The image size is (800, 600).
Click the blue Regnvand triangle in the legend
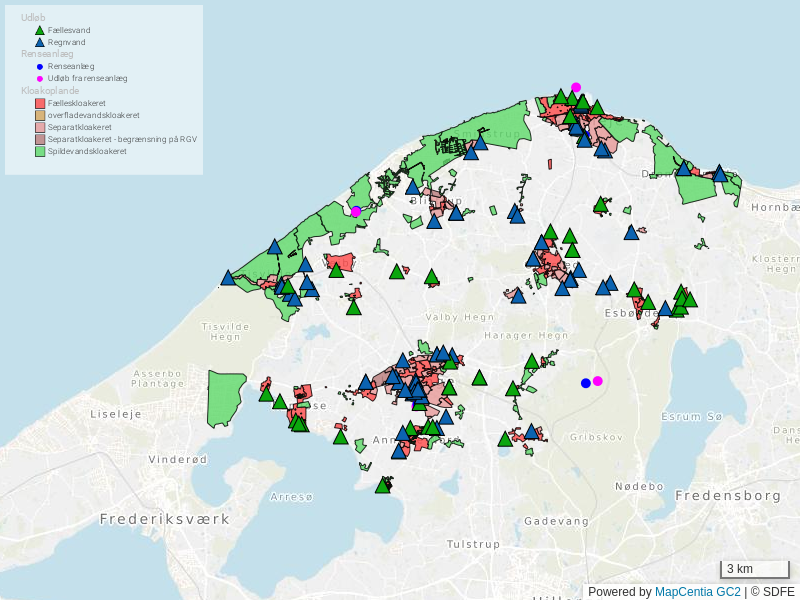40,42
